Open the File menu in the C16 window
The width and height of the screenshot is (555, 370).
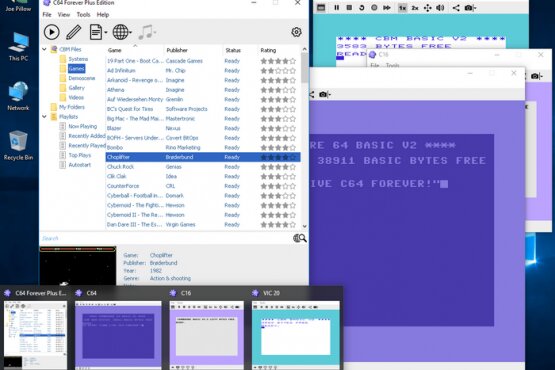(x=374, y=66)
